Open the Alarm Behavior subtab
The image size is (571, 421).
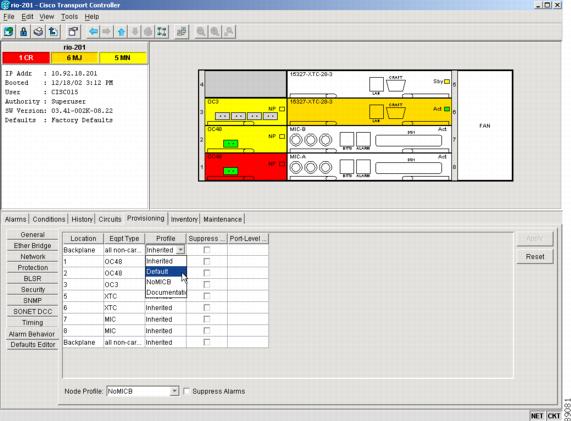tap(32, 334)
